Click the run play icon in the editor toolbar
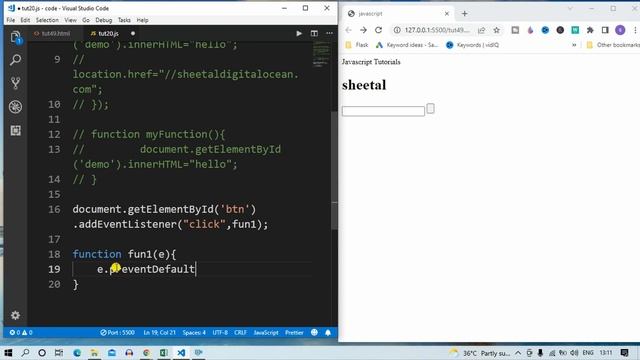 pos(299,33)
